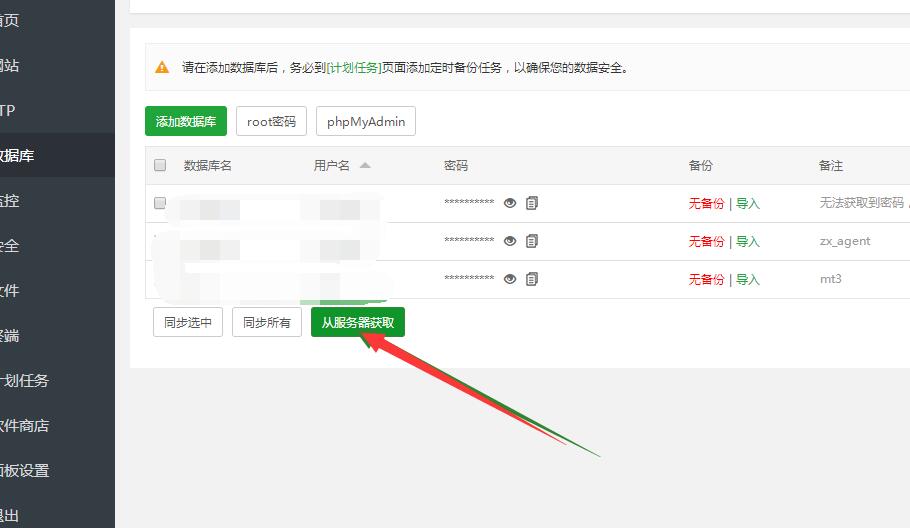The image size is (910, 528).
Task: Show password for the zx_agent database row
Action: click(x=510, y=241)
